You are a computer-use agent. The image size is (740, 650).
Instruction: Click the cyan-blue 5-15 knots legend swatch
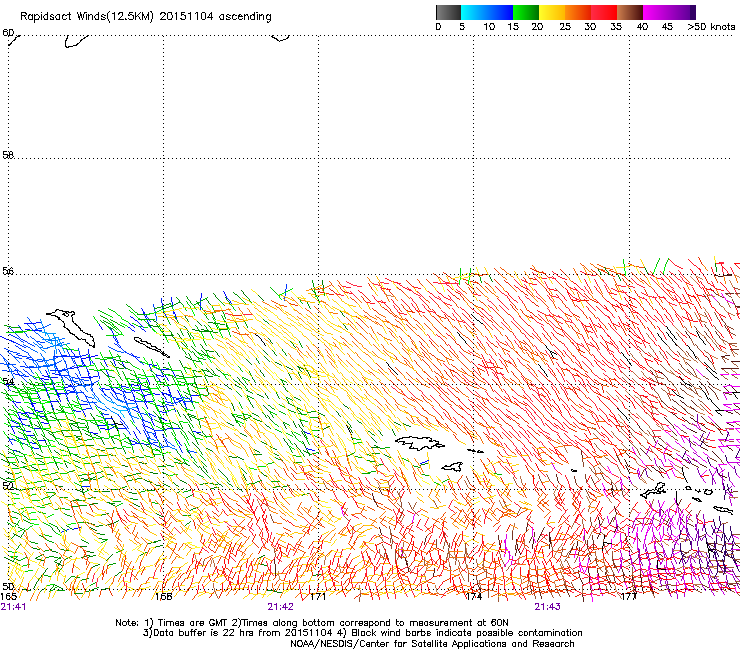[x=487, y=12]
